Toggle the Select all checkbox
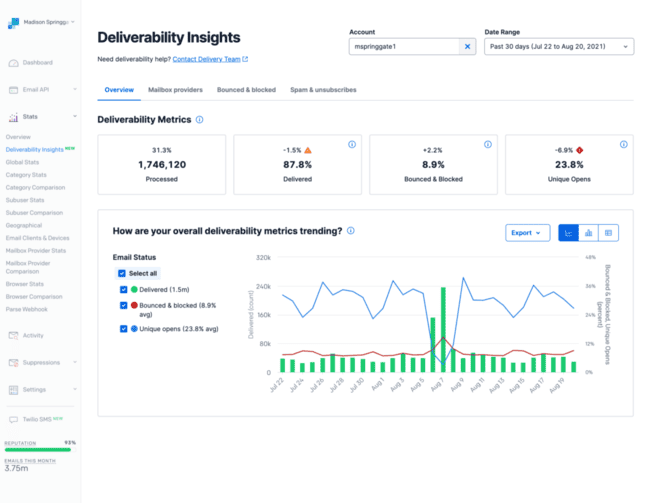 point(122,273)
